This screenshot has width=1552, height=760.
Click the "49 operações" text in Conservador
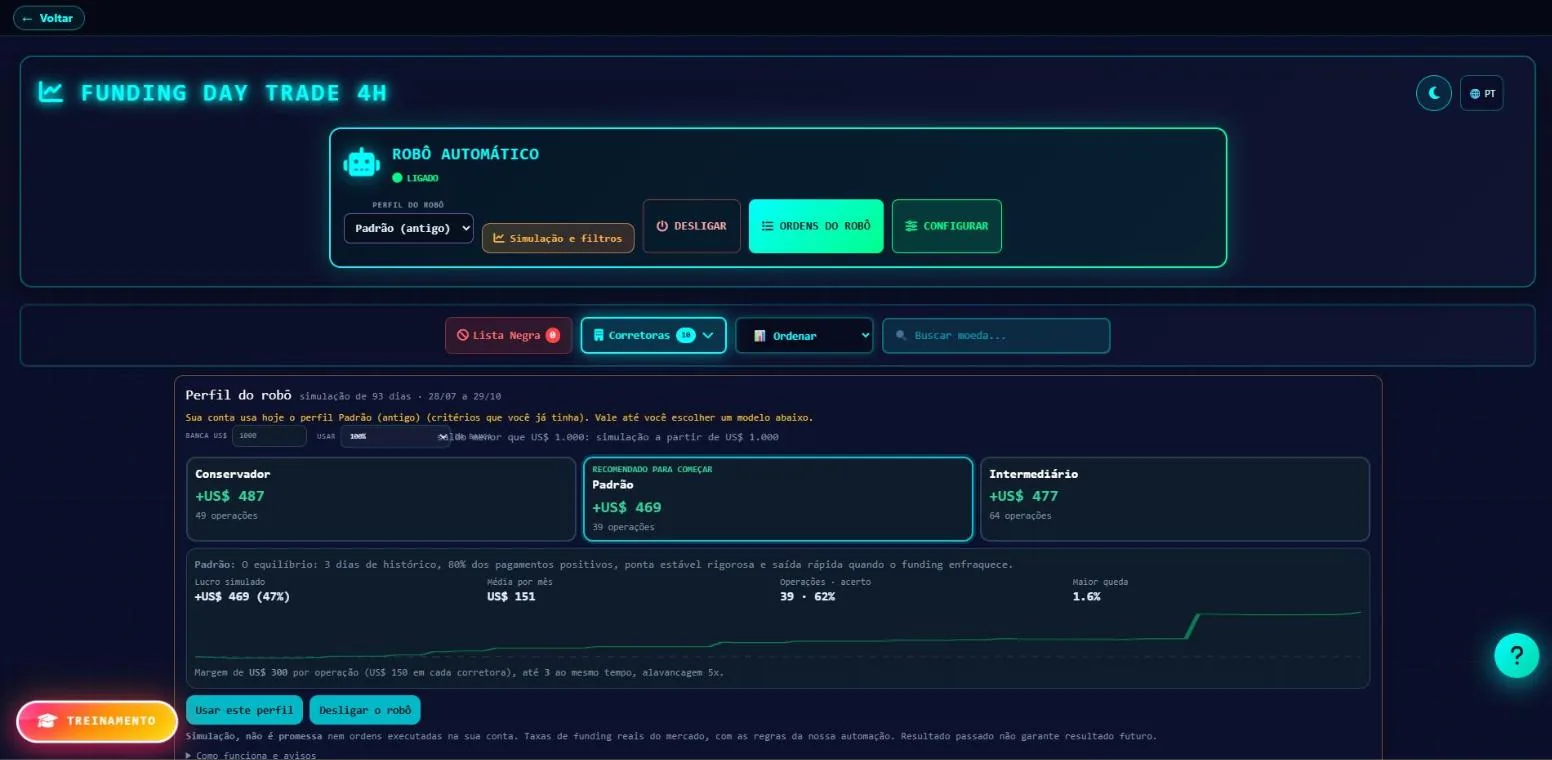226,516
